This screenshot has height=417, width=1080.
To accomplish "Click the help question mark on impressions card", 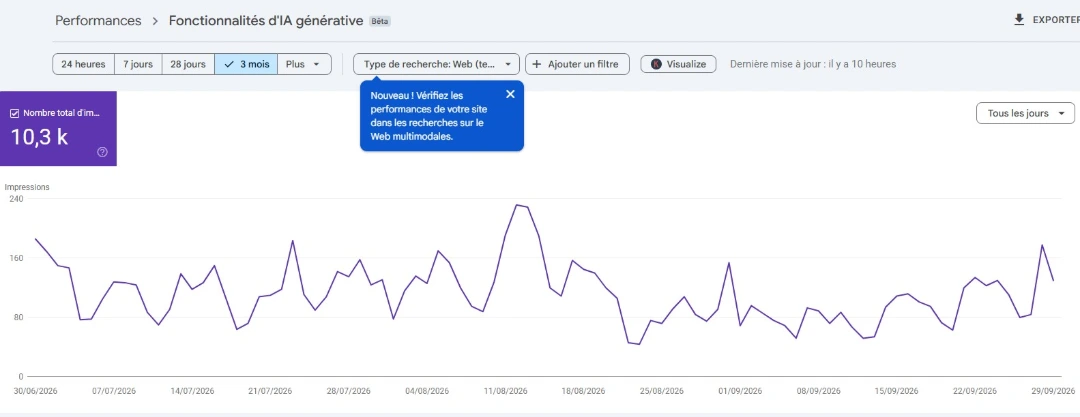I will pyautogui.click(x=102, y=152).
